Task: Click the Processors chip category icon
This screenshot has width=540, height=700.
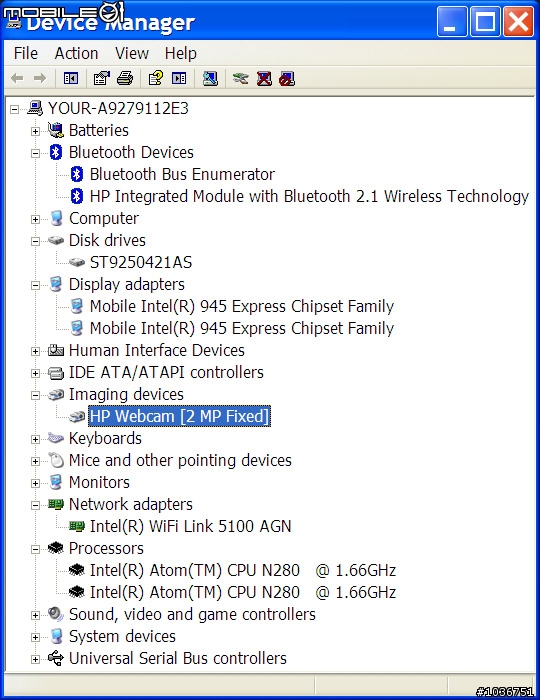Action: pyautogui.click(x=56, y=548)
